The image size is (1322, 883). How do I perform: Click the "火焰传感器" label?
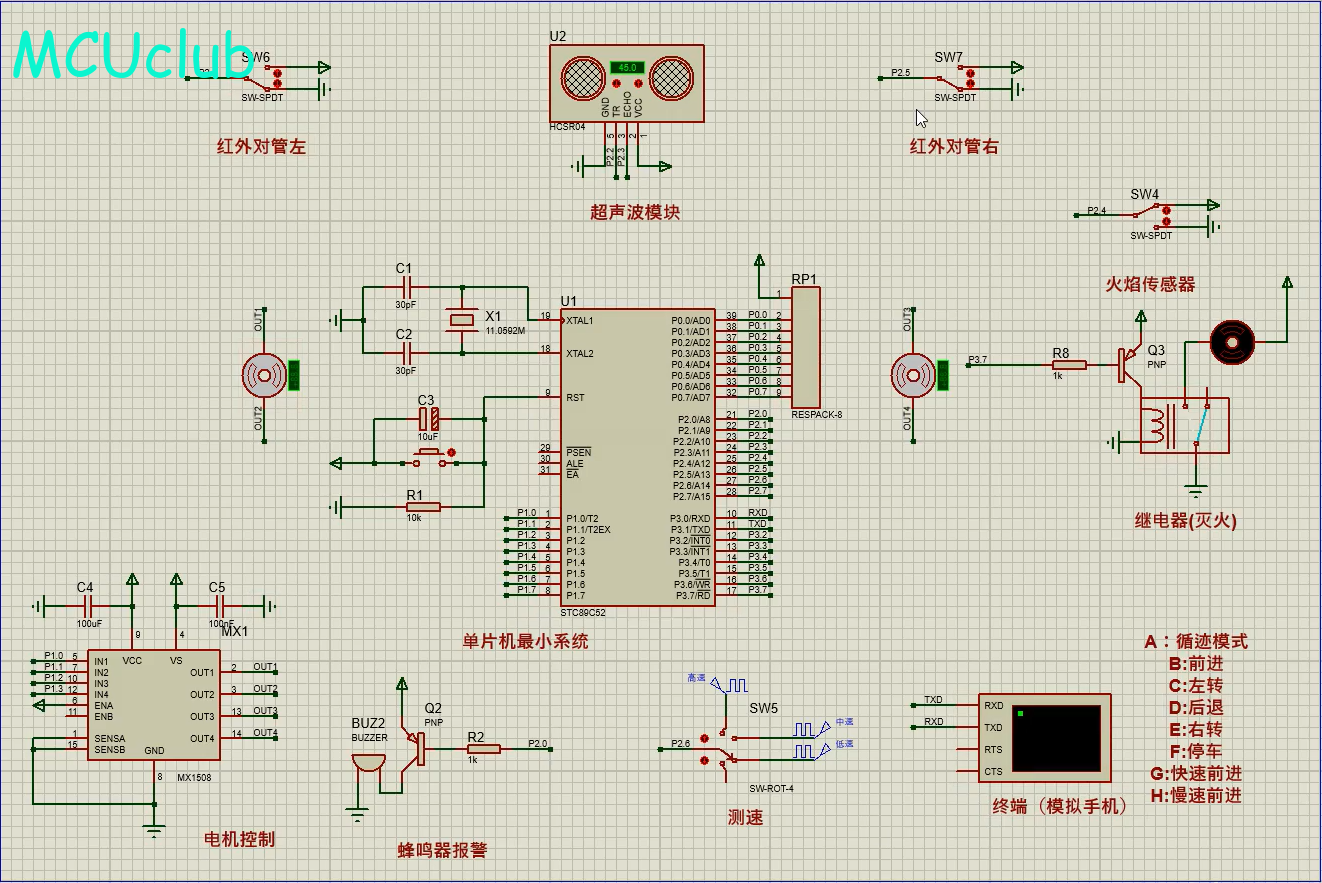(1150, 284)
